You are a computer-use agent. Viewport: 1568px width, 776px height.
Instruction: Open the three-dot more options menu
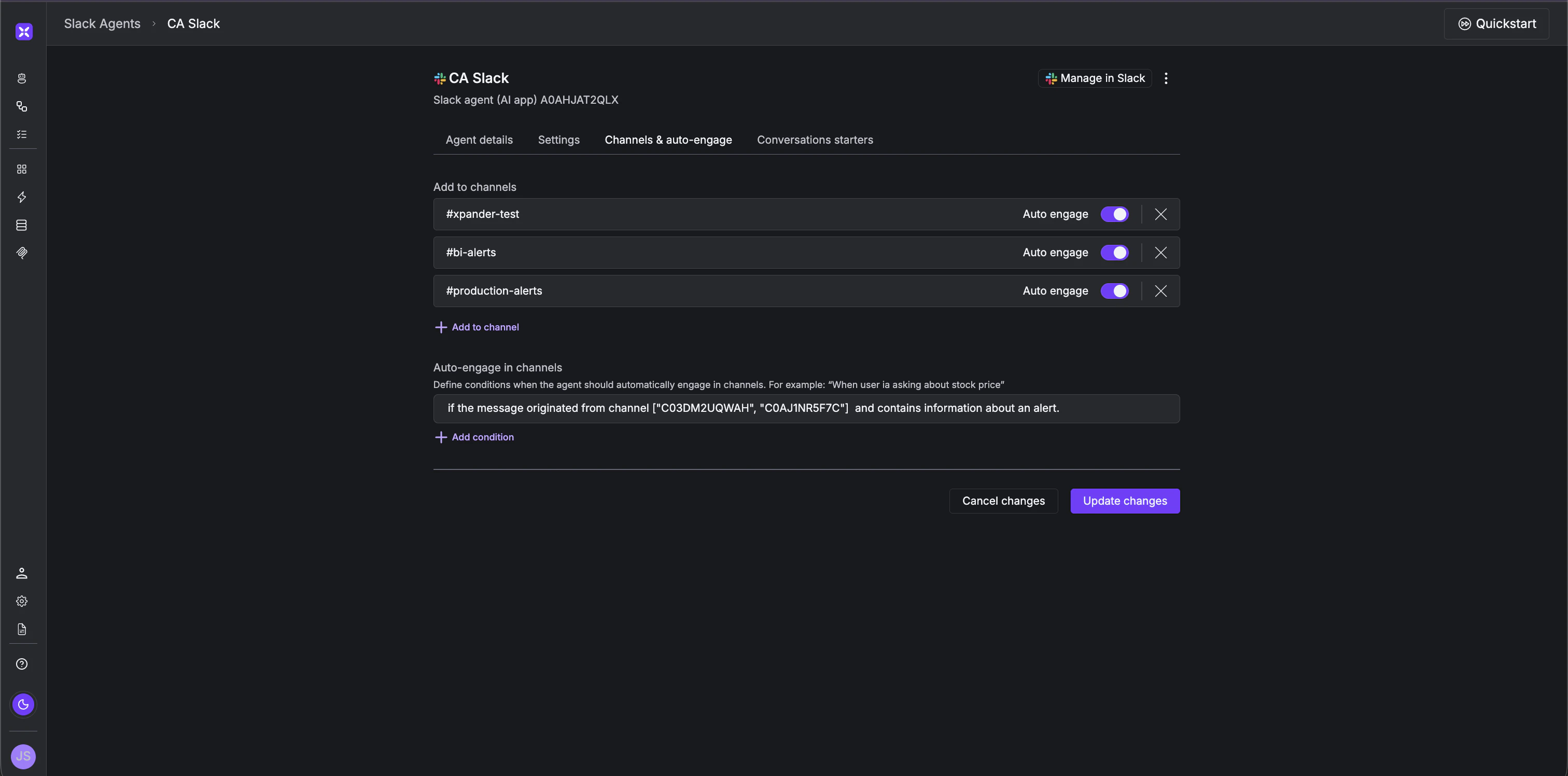pos(1166,78)
